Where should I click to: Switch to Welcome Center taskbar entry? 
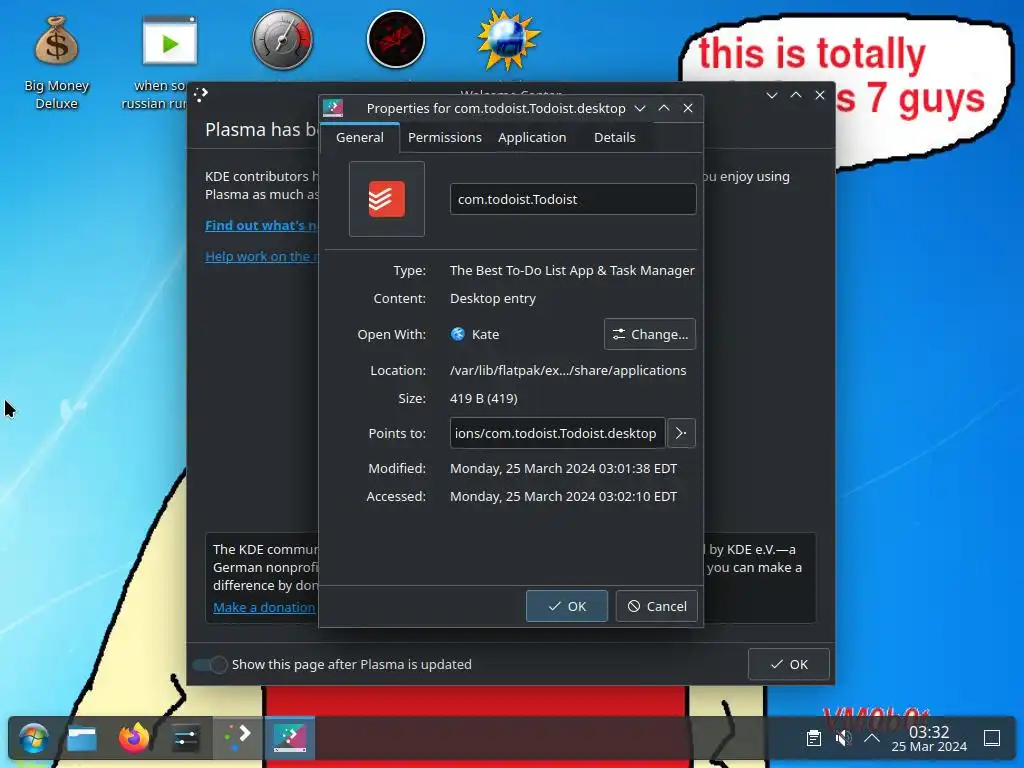coord(237,738)
